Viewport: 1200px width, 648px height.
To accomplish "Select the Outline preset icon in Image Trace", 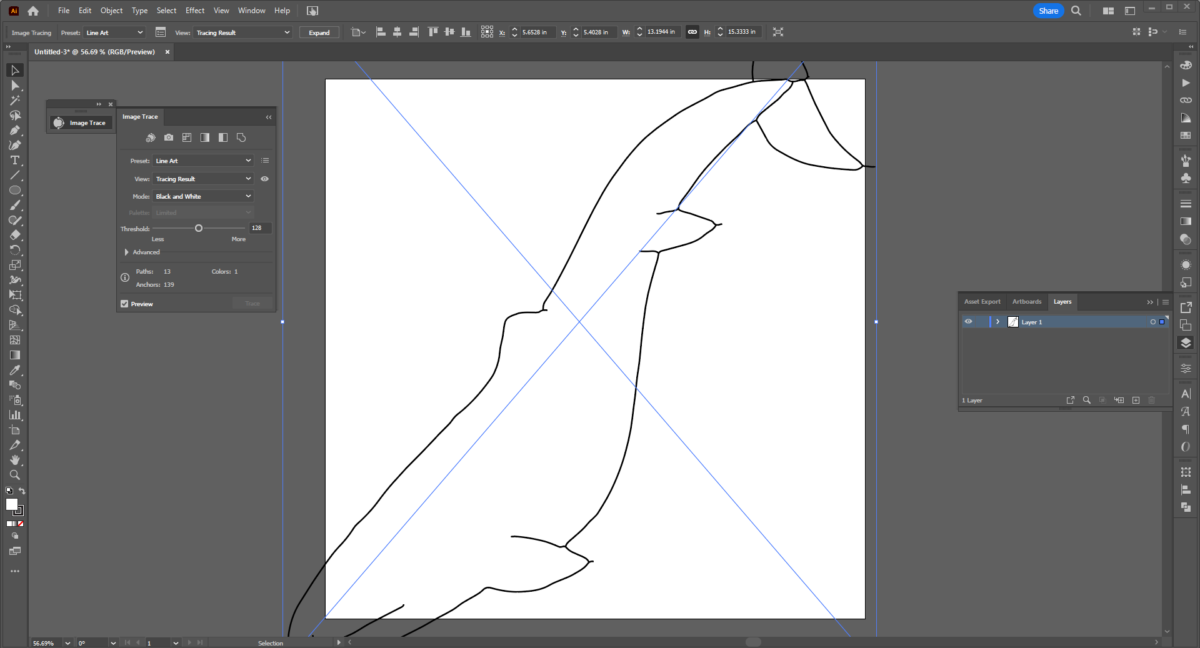I will pyautogui.click(x=241, y=137).
